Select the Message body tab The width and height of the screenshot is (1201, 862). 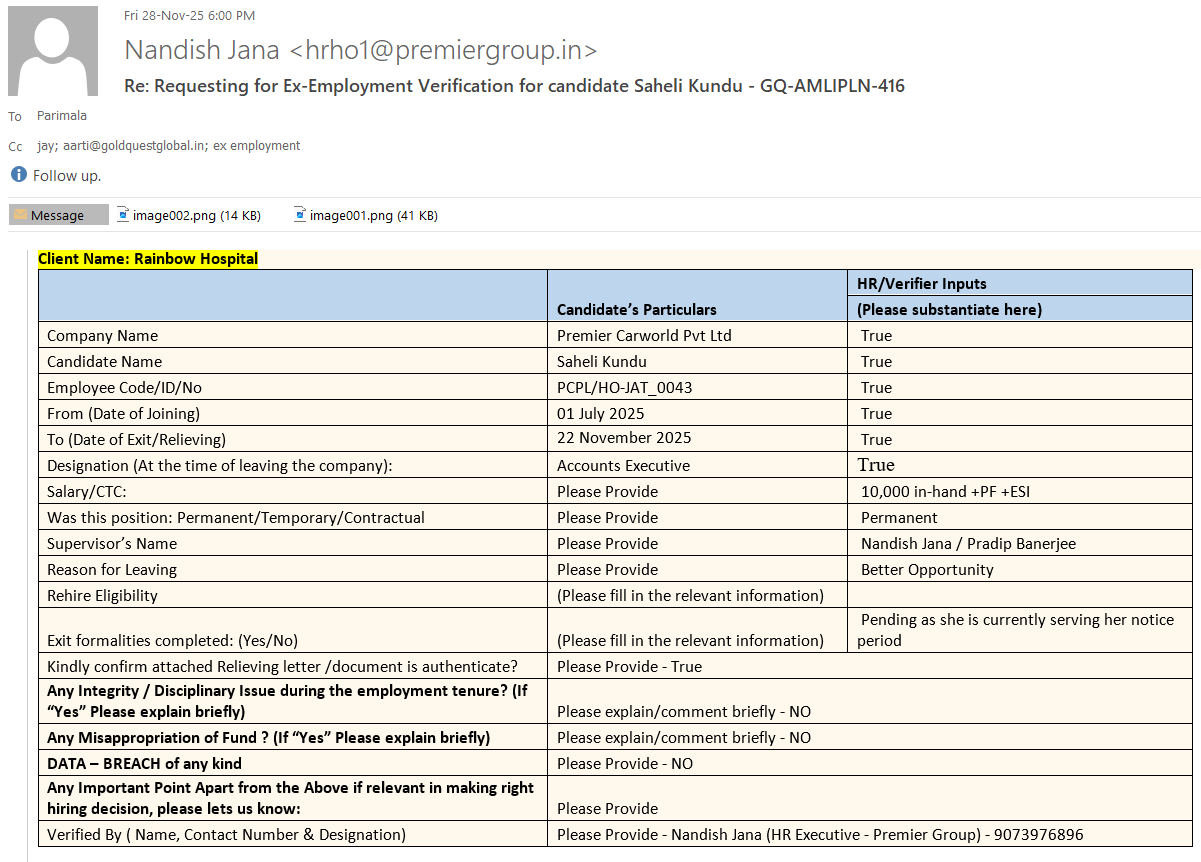pyautogui.click(x=58, y=215)
